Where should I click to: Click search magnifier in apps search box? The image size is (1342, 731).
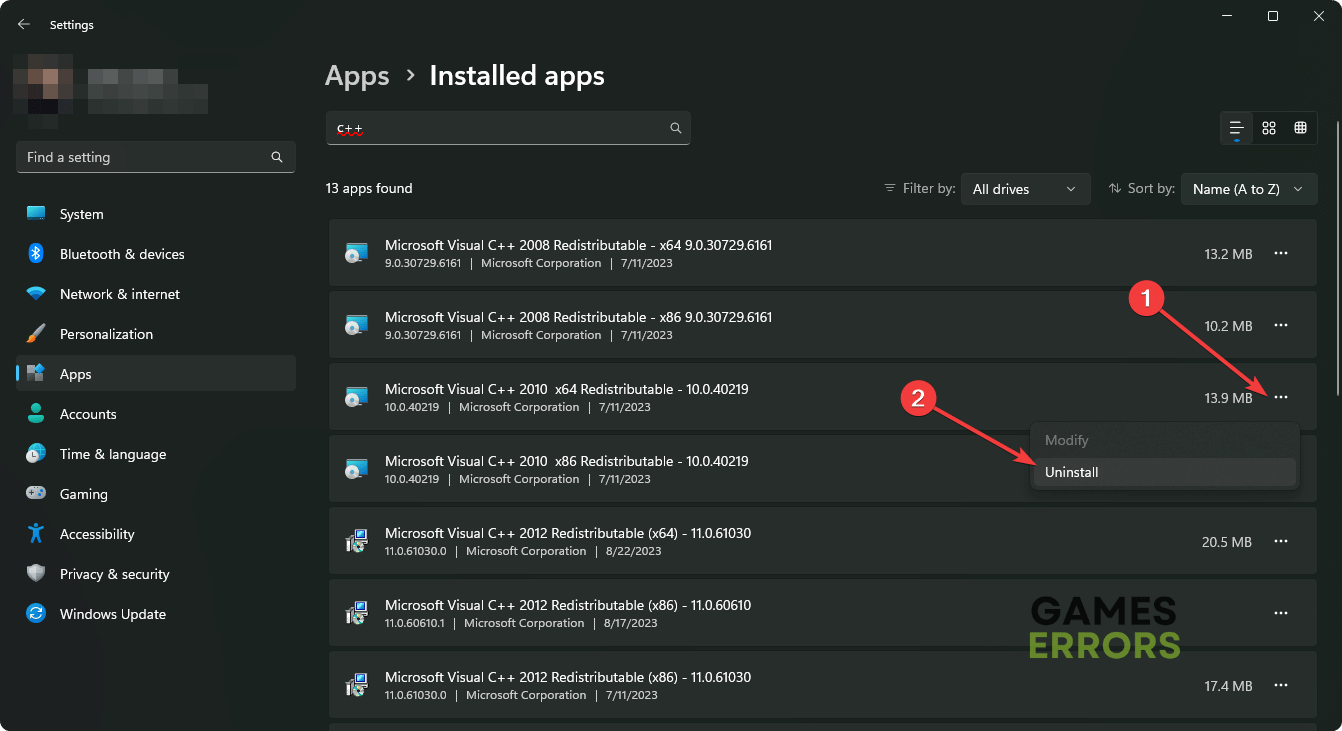pyautogui.click(x=676, y=128)
